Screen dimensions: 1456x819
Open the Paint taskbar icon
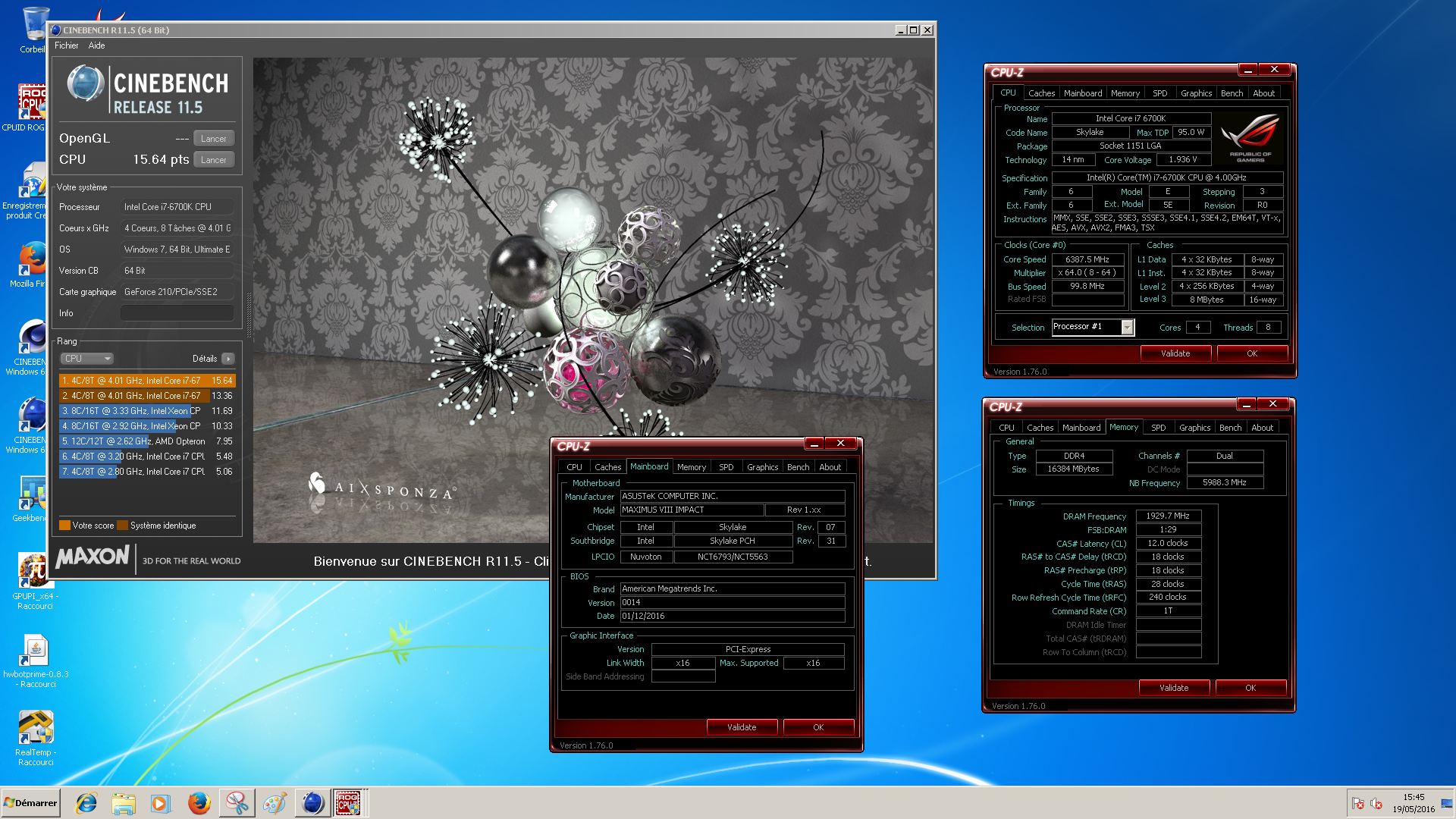pyautogui.click(x=275, y=803)
